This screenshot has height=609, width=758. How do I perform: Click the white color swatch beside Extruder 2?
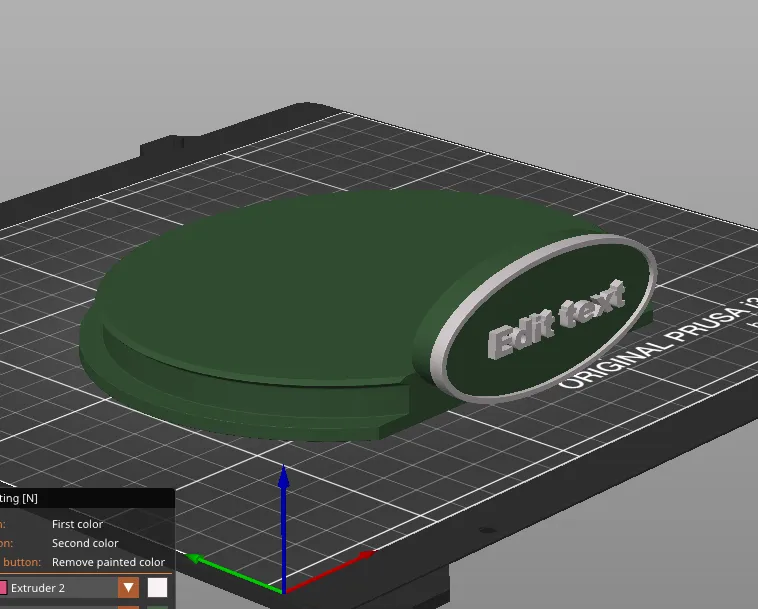157,588
